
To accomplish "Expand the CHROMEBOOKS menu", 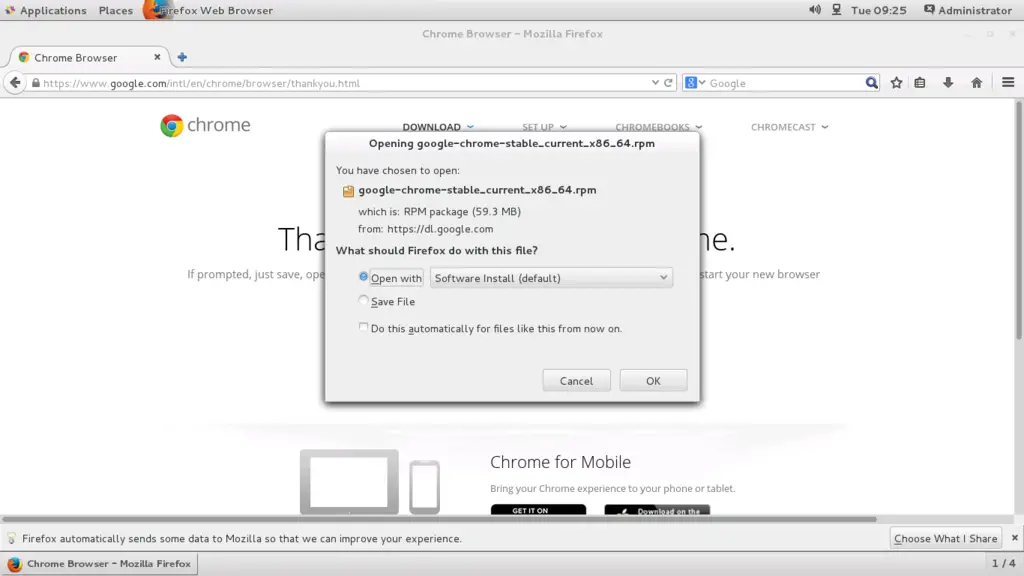I will [x=659, y=127].
